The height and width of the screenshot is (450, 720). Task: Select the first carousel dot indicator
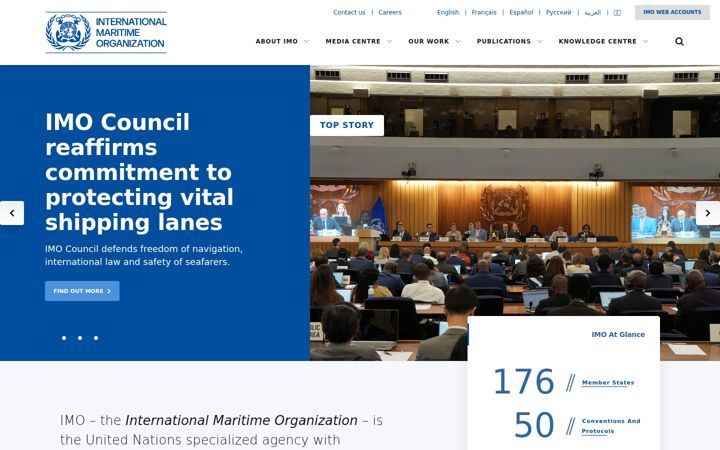[x=64, y=338]
